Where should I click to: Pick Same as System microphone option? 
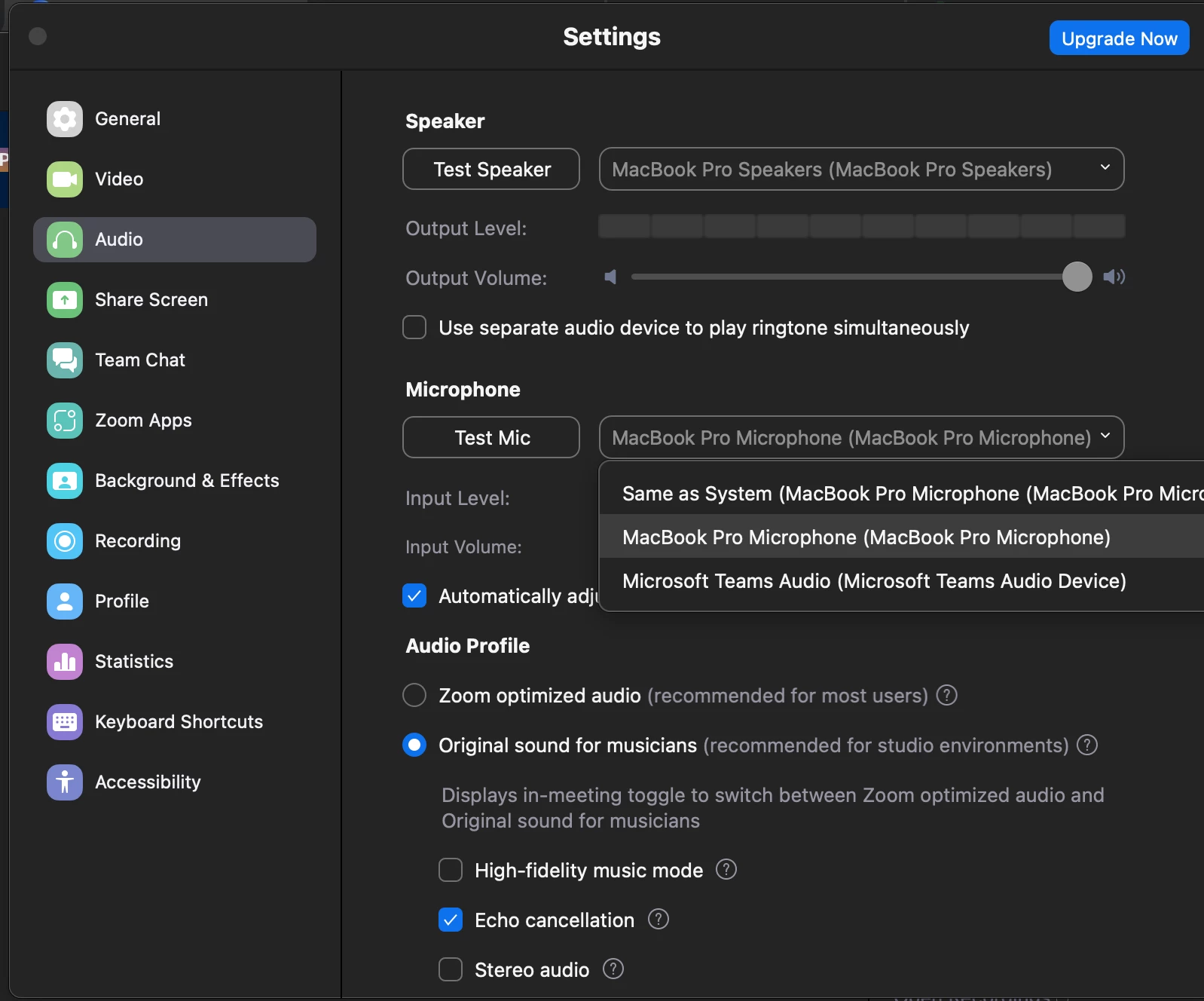point(904,494)
